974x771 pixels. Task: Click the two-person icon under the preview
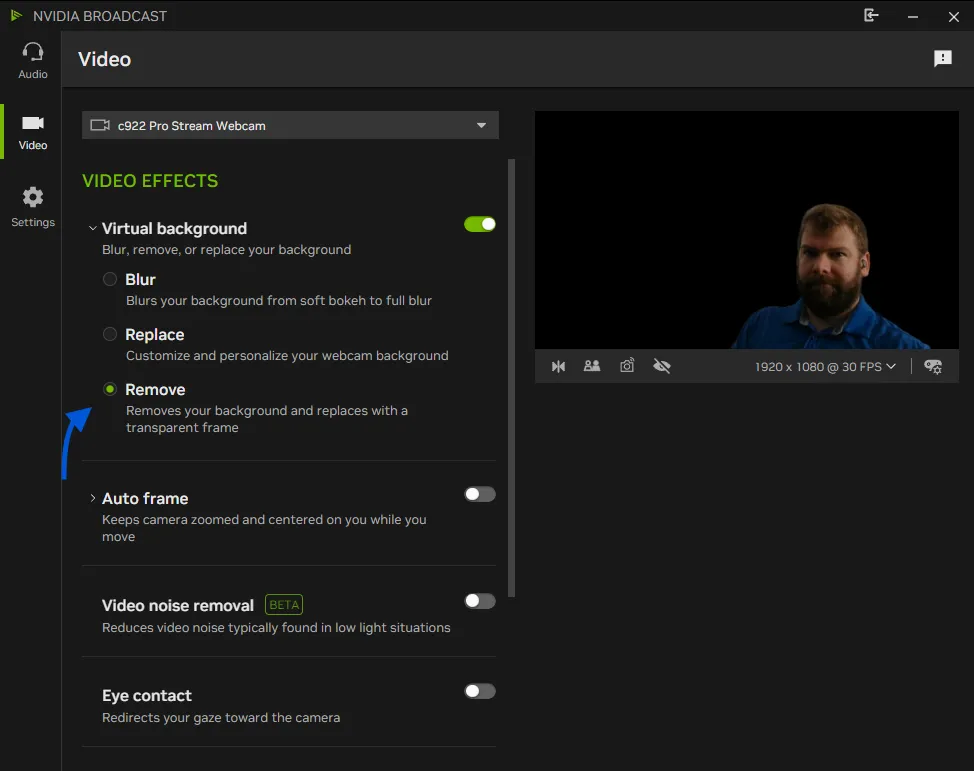pos(592,366)
